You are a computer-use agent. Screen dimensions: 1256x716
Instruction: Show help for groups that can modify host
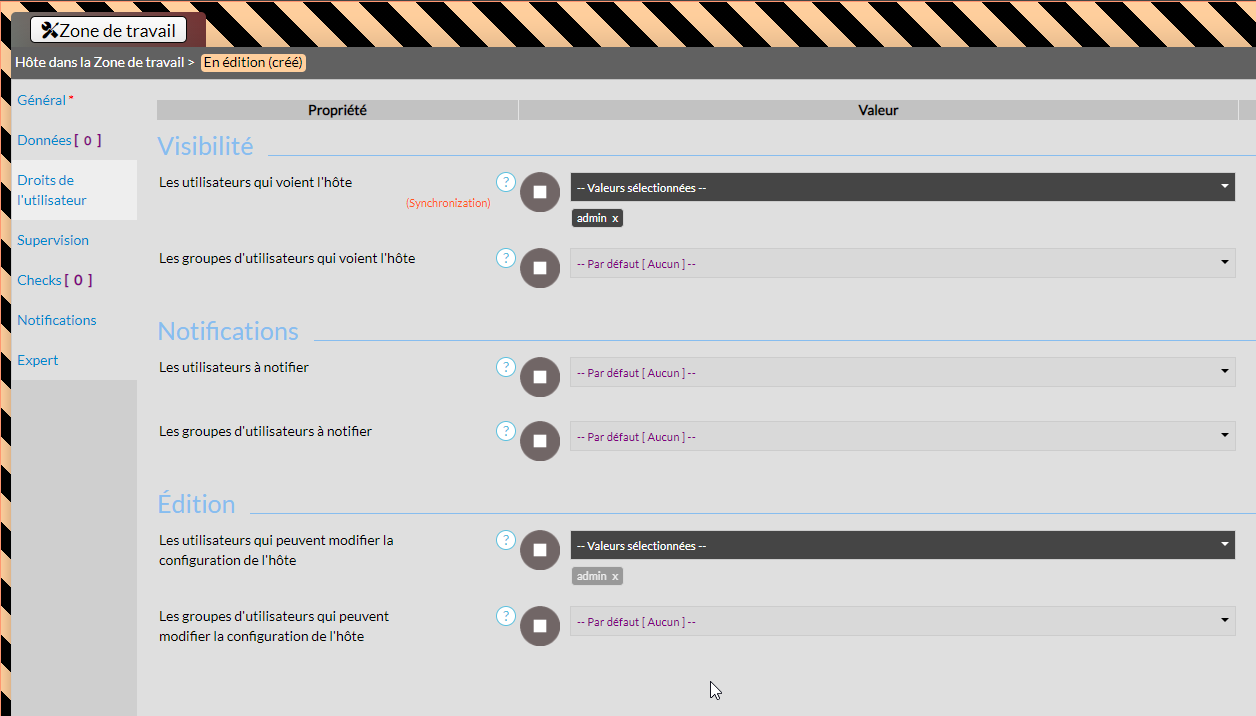(506, 616)
